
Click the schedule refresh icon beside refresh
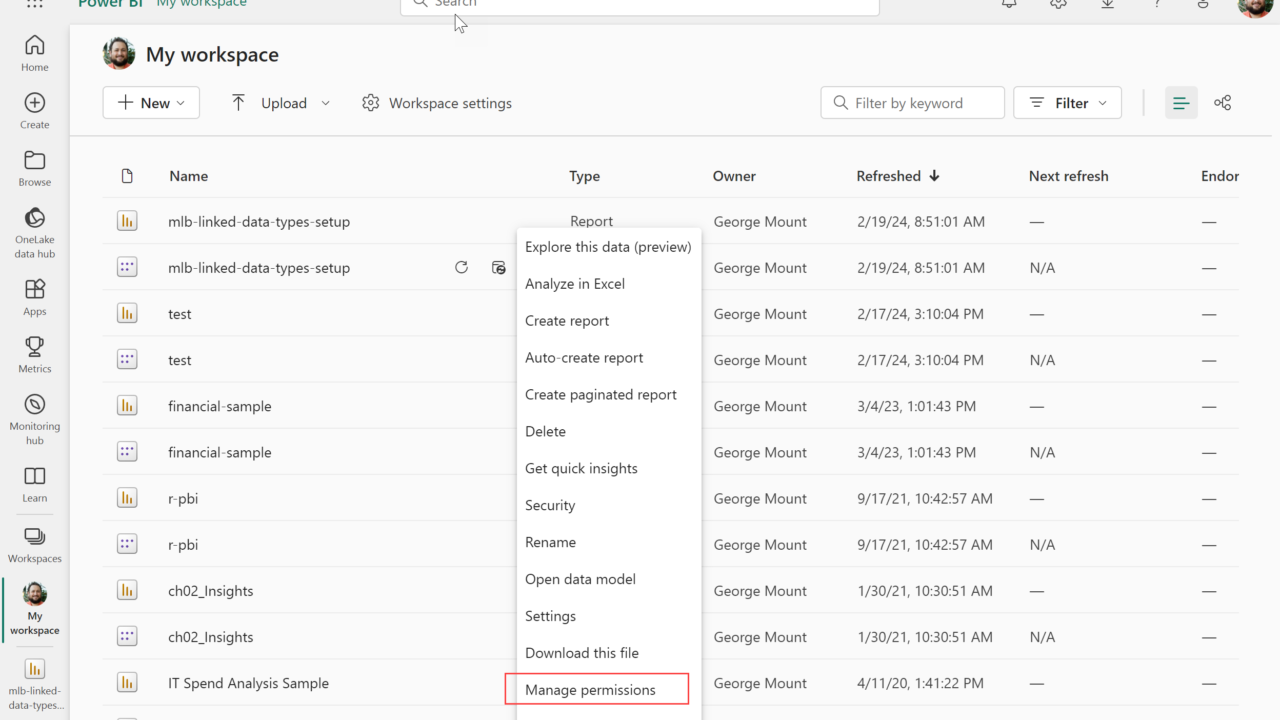point(498,268)
